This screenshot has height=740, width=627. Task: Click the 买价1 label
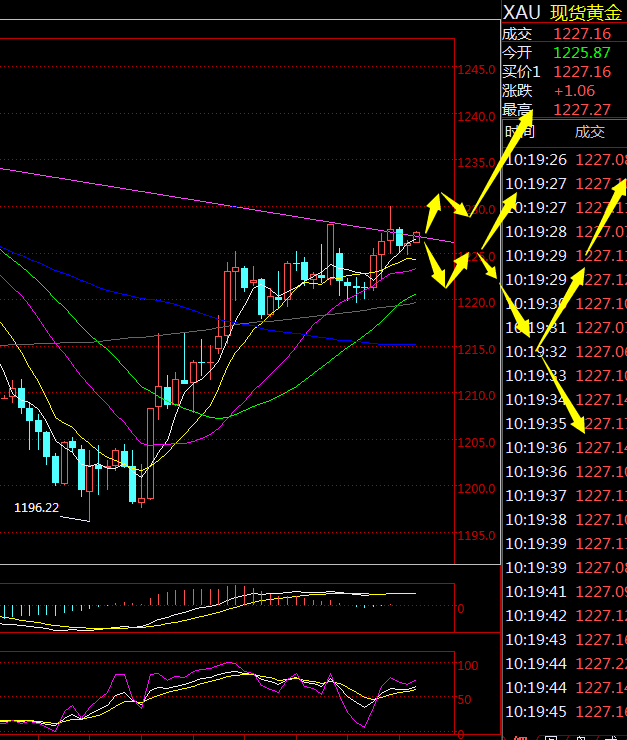[x=521, y=72]
